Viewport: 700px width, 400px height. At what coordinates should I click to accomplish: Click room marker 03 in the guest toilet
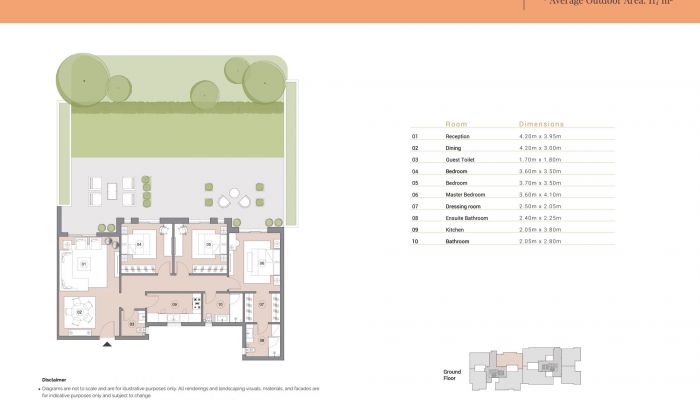pos(132,325)
